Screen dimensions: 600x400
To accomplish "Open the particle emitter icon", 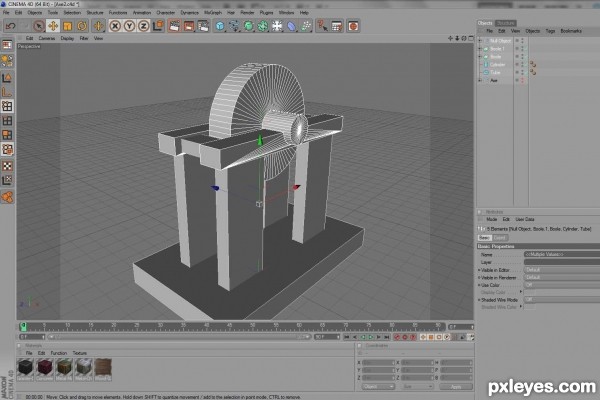I will 306,26.
